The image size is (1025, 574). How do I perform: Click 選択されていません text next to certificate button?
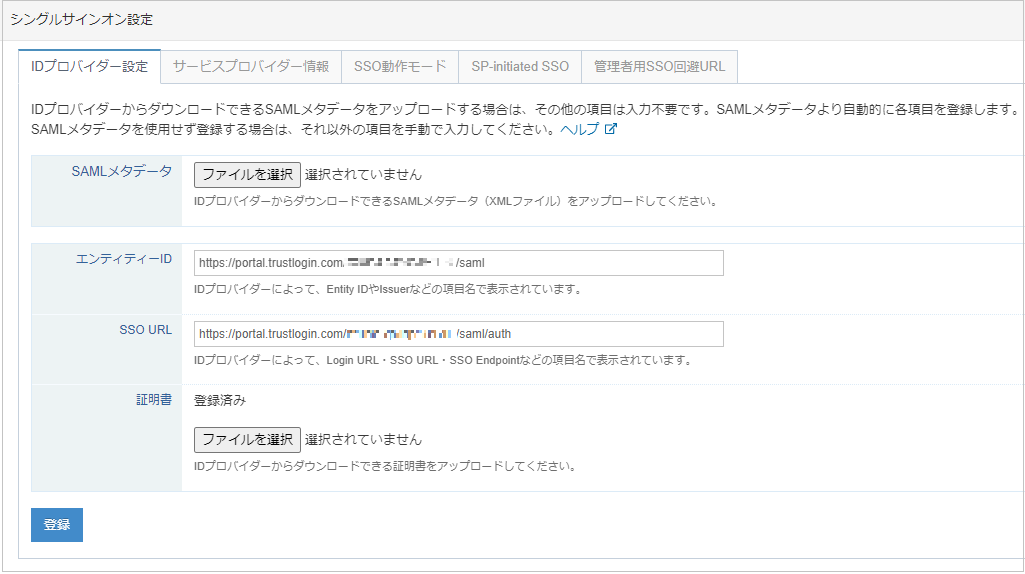[363, 439]
